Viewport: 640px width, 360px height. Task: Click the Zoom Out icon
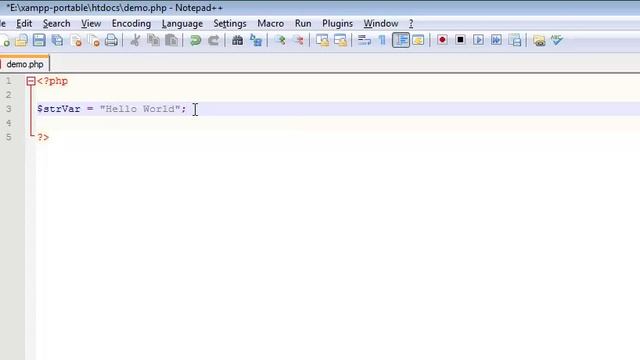click(x=299, y=40)
